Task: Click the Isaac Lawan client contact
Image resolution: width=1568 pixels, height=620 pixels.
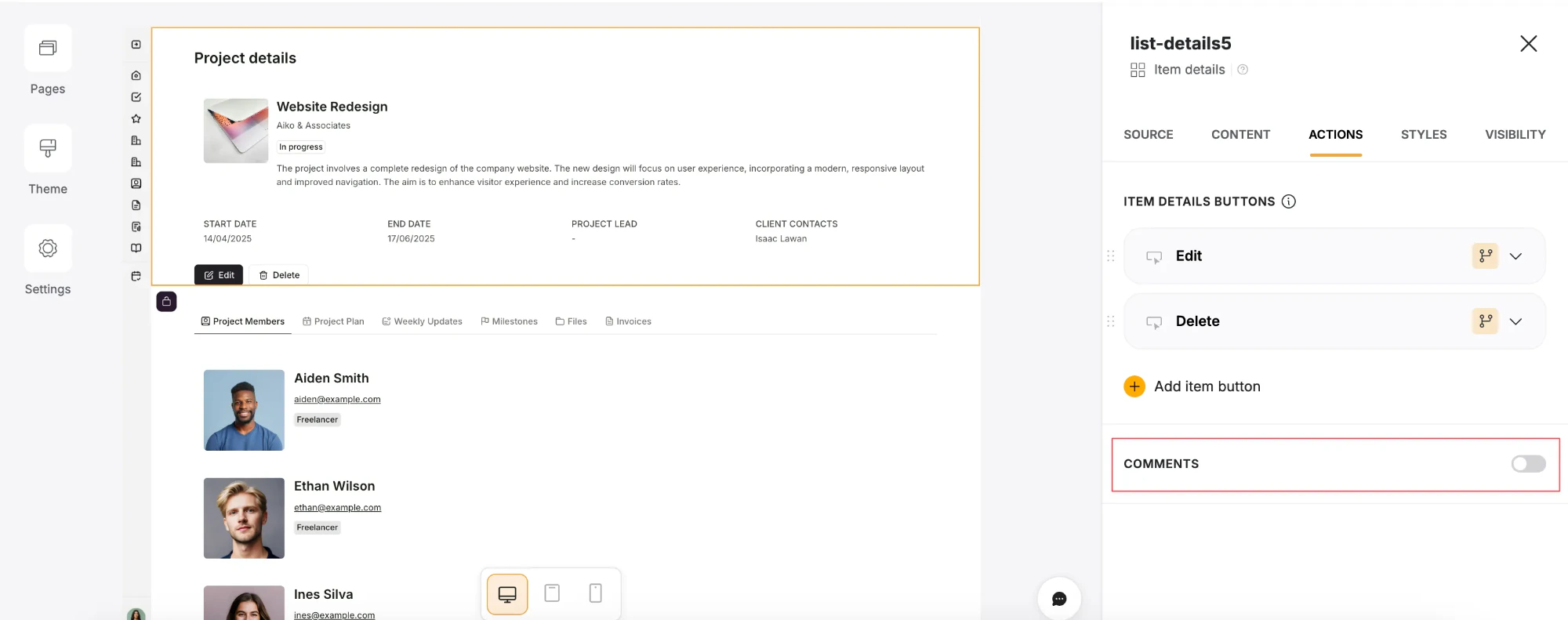Action: (781, 239)
